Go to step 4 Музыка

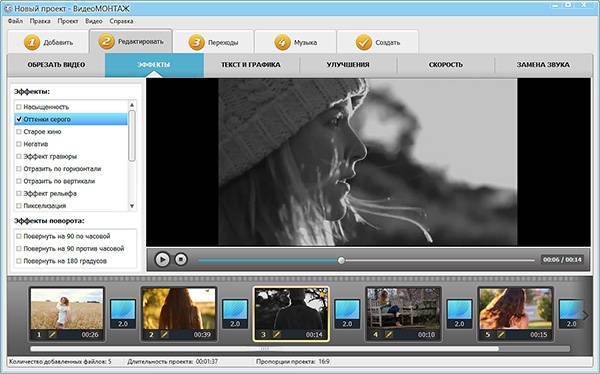(295, 42)
